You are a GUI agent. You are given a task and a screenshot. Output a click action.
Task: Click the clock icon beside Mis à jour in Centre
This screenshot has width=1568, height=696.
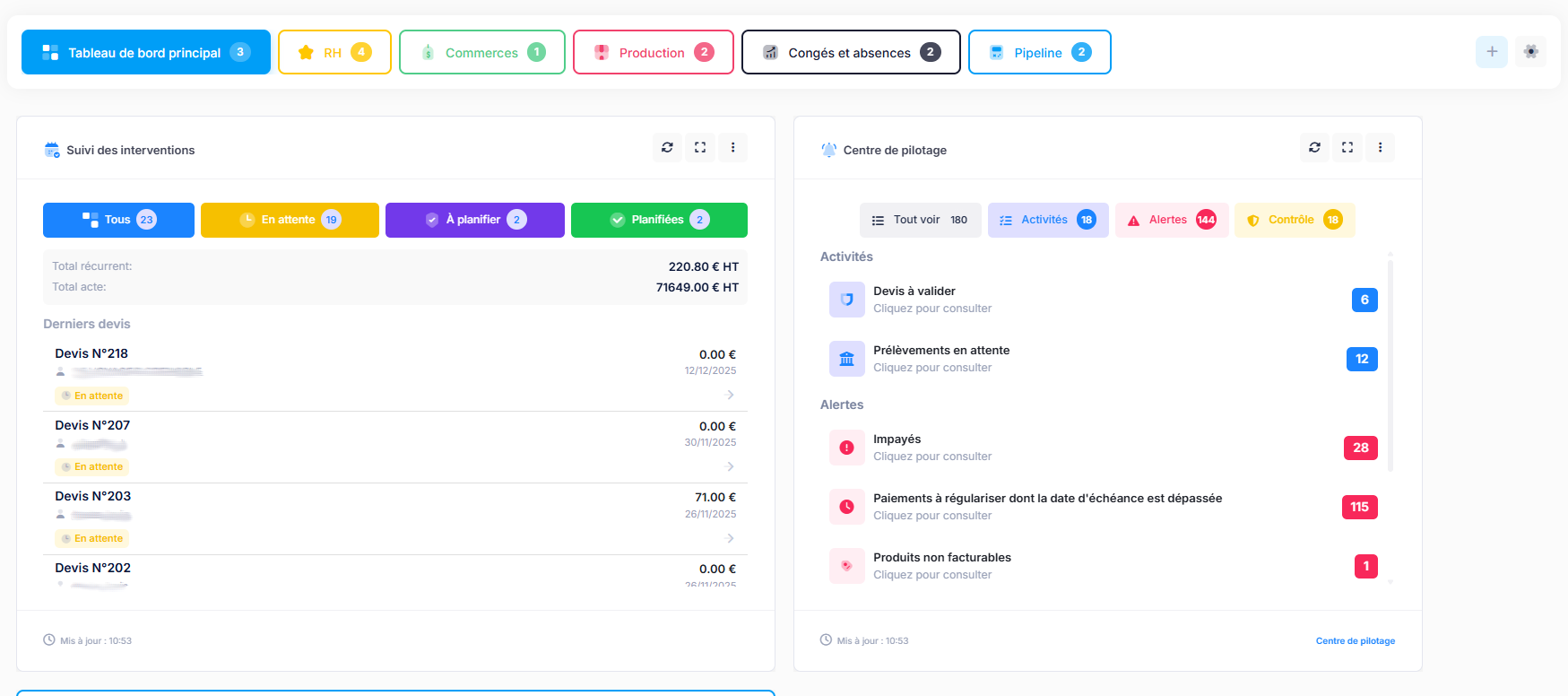pos(826,640)
